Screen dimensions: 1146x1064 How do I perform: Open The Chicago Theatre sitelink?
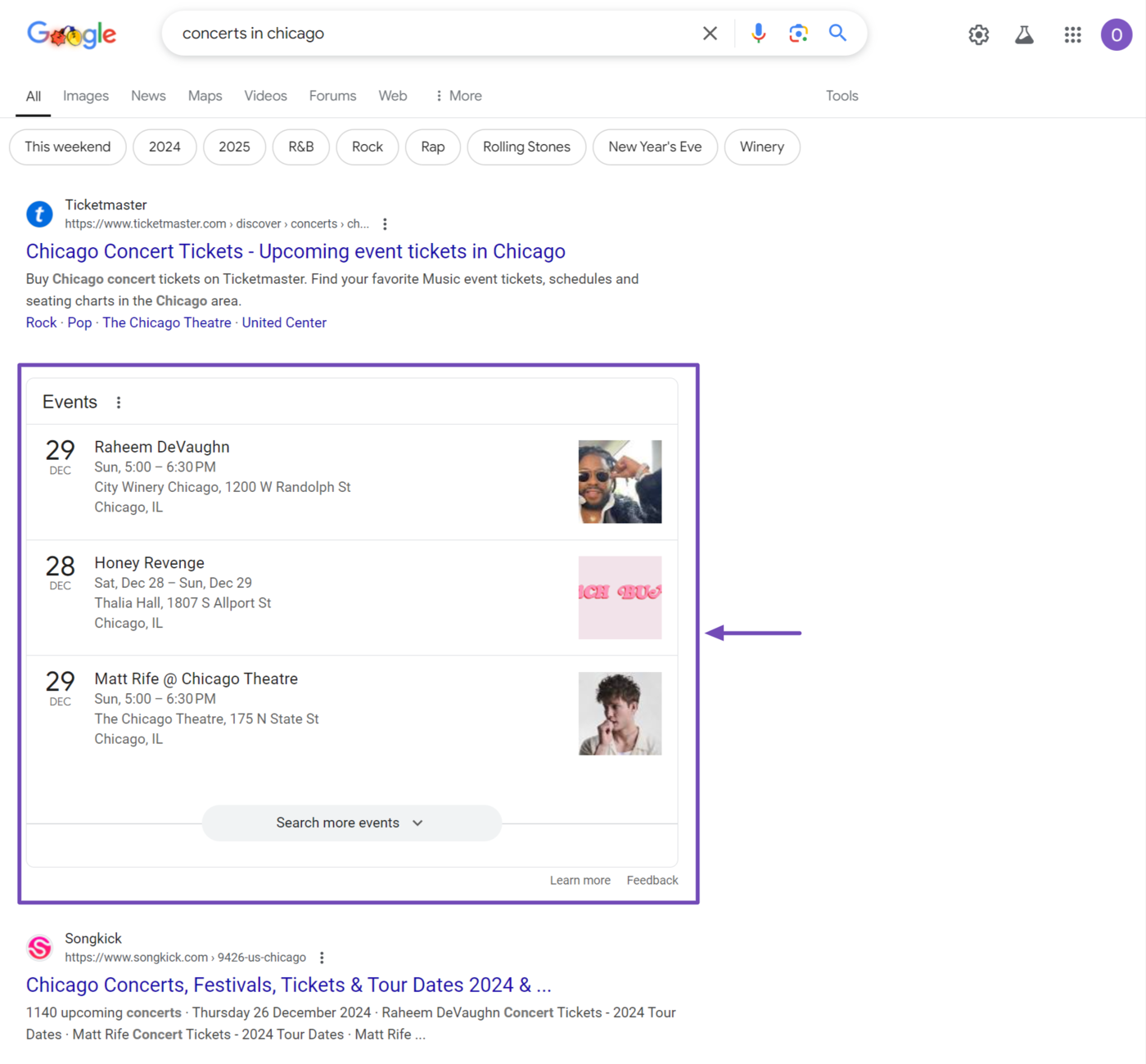(167, 323)
